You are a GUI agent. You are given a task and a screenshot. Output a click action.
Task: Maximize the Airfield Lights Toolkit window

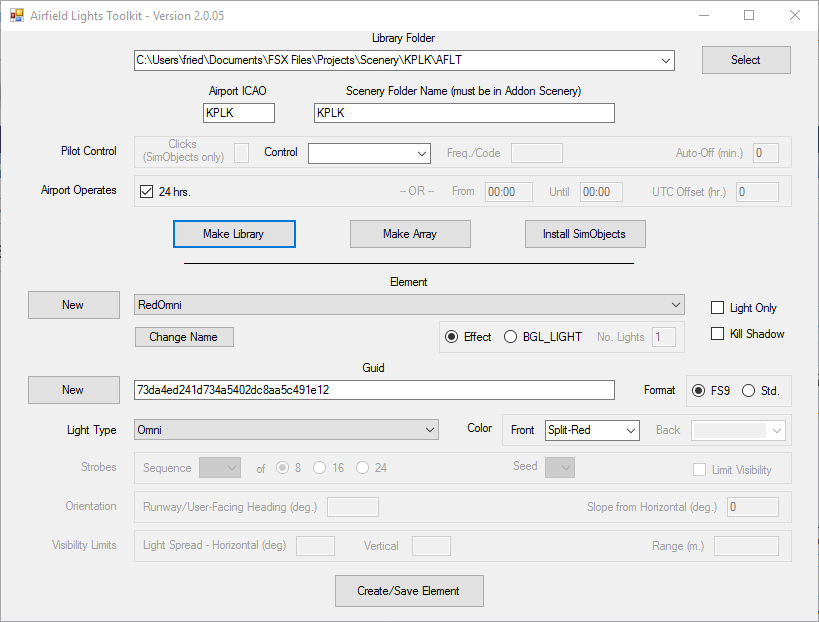pyautogui.click(x=748, y=15)
